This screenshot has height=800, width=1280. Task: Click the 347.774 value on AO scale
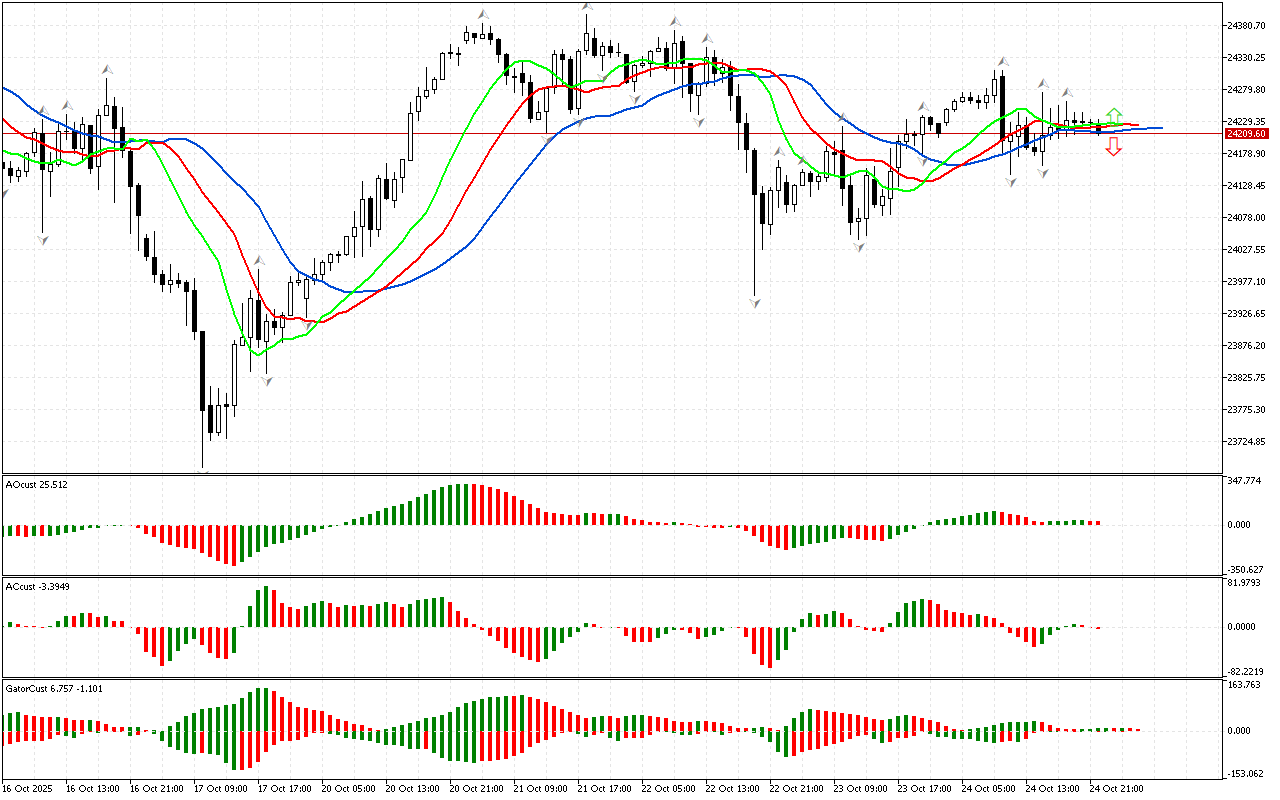pos(1244,481)
